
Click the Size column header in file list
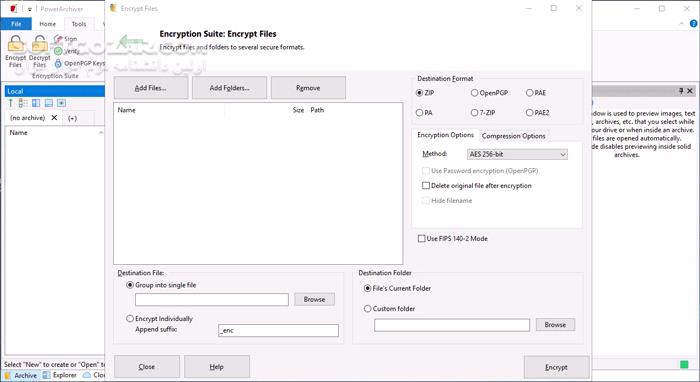pos(298,110)
